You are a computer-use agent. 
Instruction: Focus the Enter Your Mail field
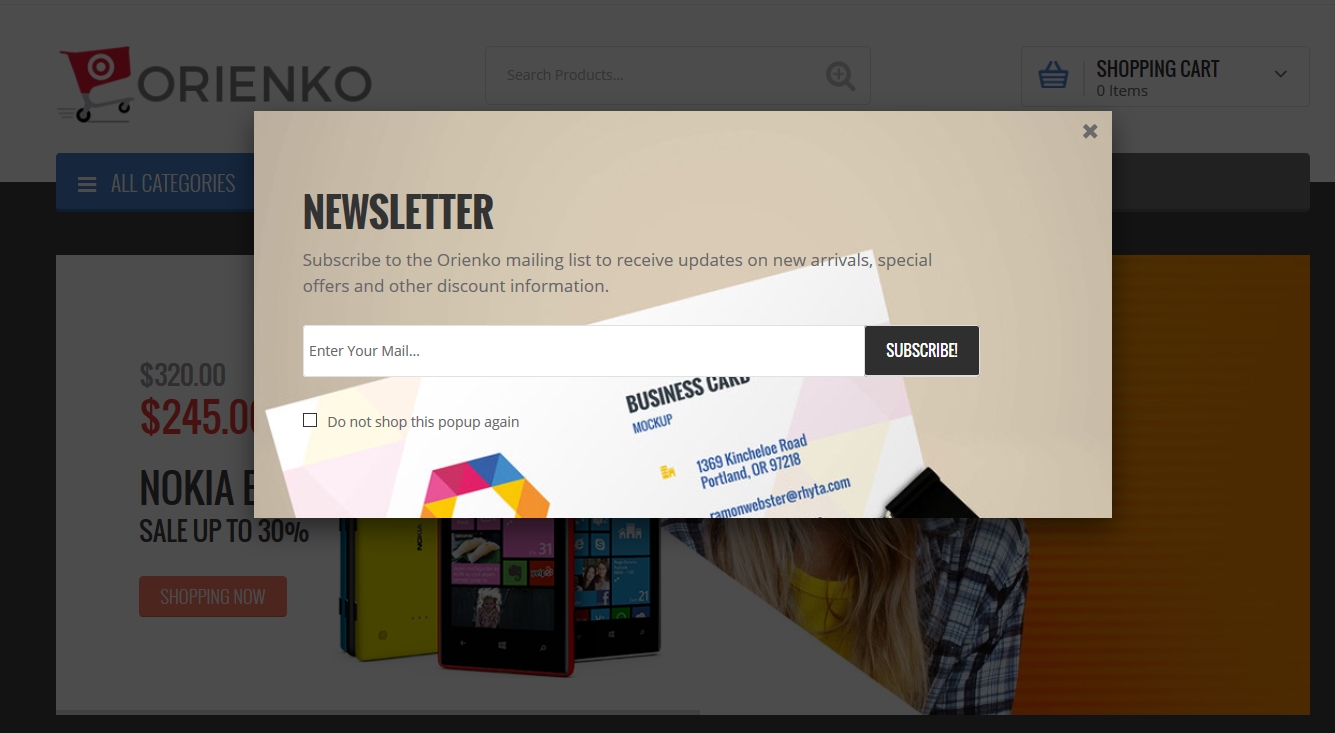pyautogui.click(x=584, y=351)
